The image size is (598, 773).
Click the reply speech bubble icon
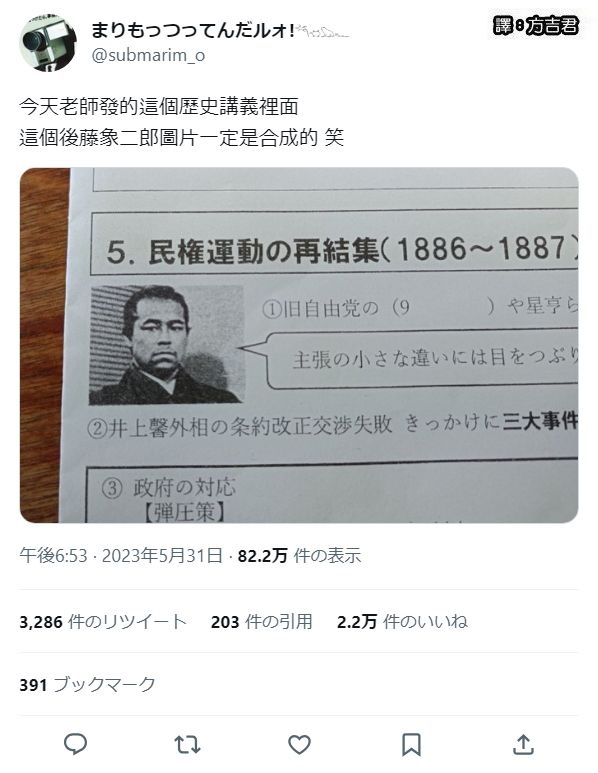pyautogui.click(x=75, y=744)
